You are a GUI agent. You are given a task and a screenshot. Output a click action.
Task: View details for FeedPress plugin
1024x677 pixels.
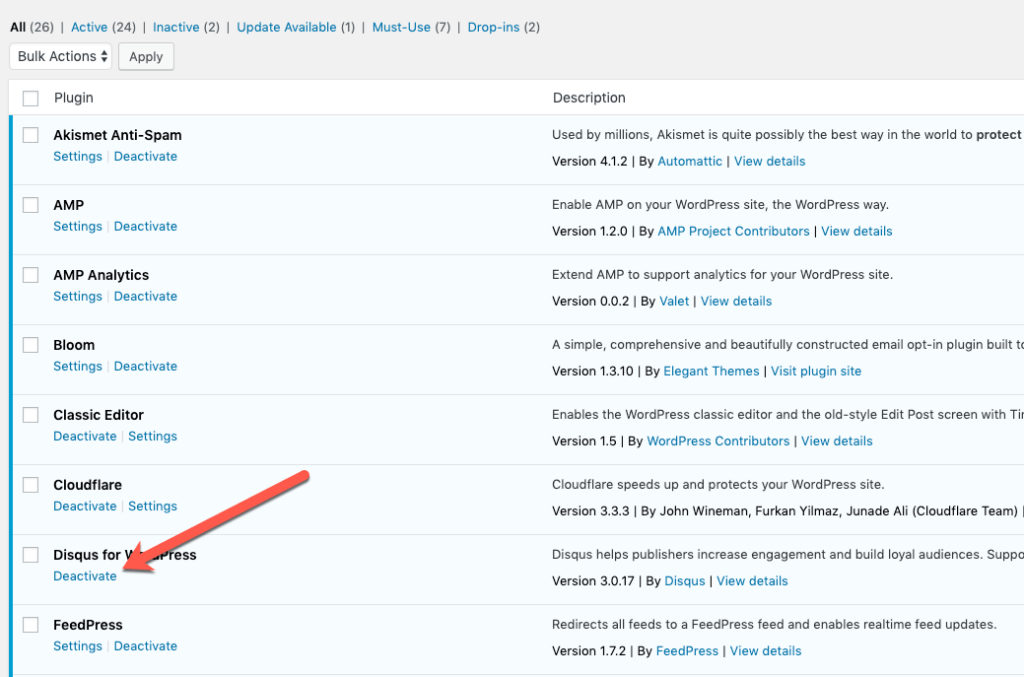pyautogui.click(x=765, y=651)
